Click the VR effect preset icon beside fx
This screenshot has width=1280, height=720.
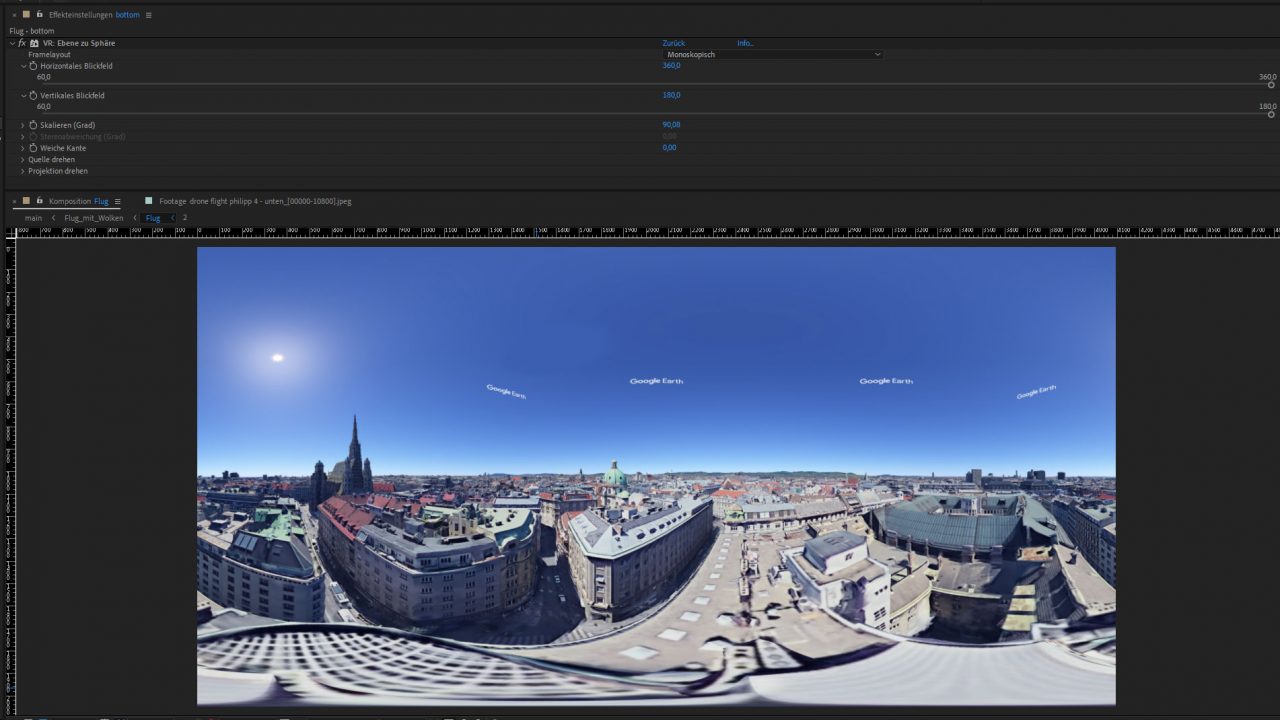[x=34, y=43]
